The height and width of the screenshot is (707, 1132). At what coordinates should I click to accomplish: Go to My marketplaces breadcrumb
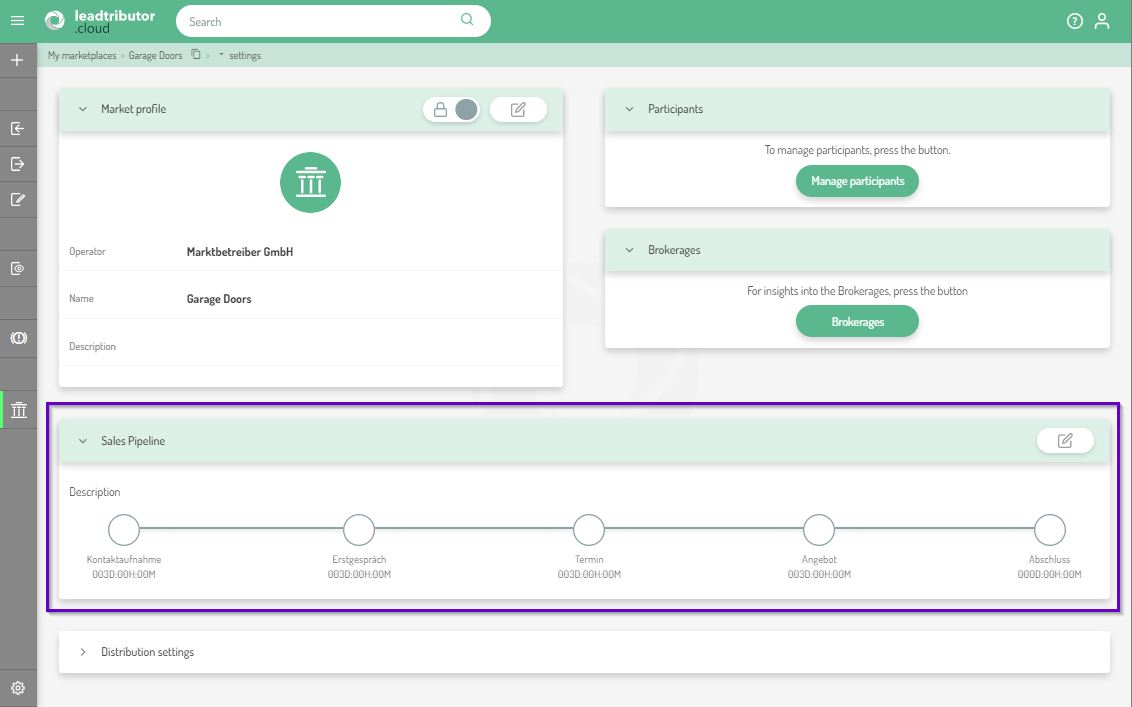(82, 56)
